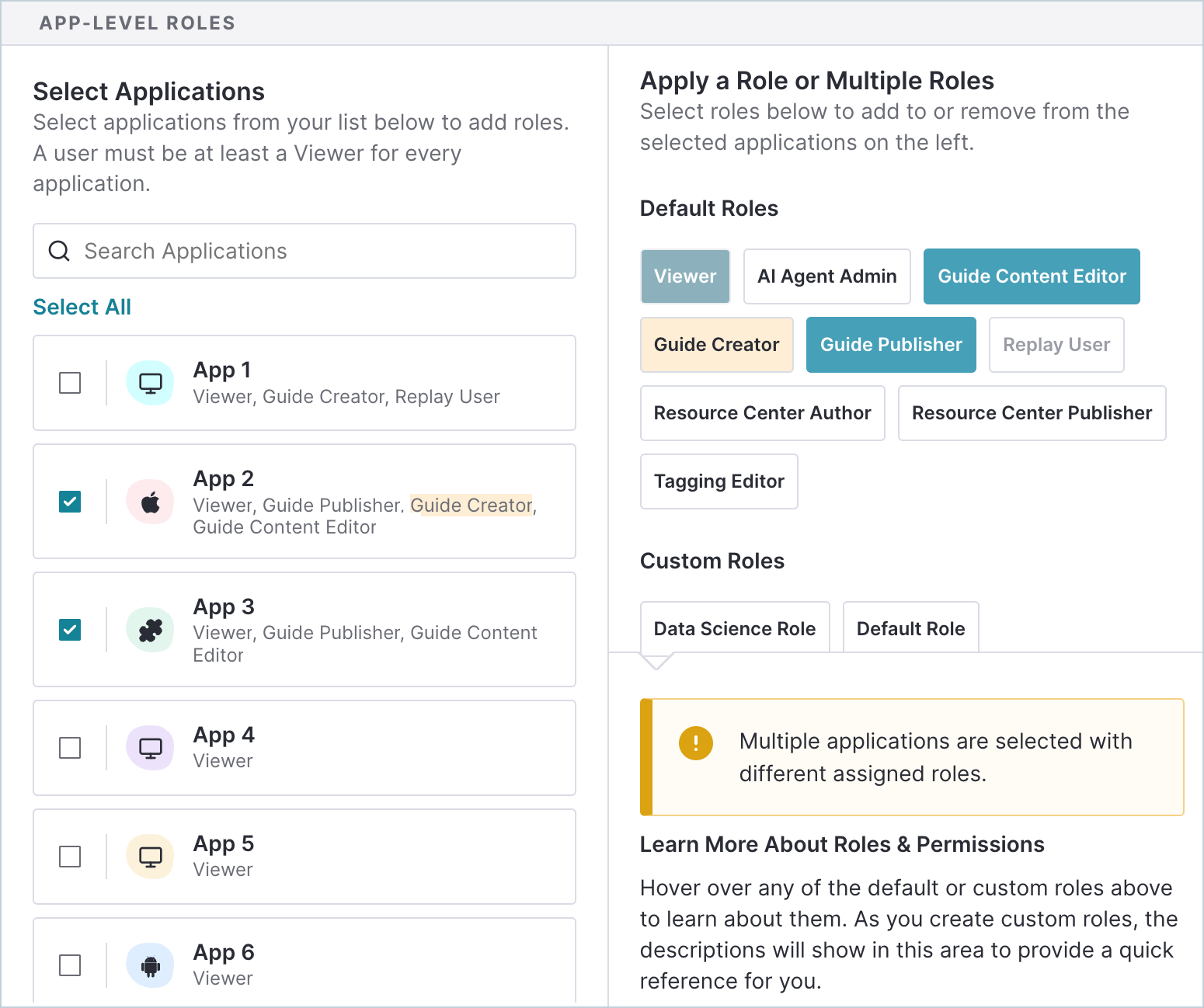The height and width of the screenshot is (1008, 1204).
Task: Apply the Tagging Editor role
Action: (719, 481)
